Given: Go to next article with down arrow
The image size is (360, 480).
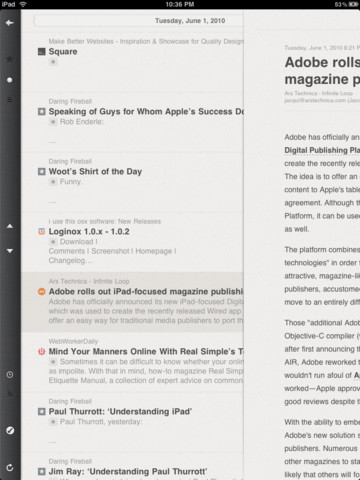Looking at the screenshot, I should 10,251.
